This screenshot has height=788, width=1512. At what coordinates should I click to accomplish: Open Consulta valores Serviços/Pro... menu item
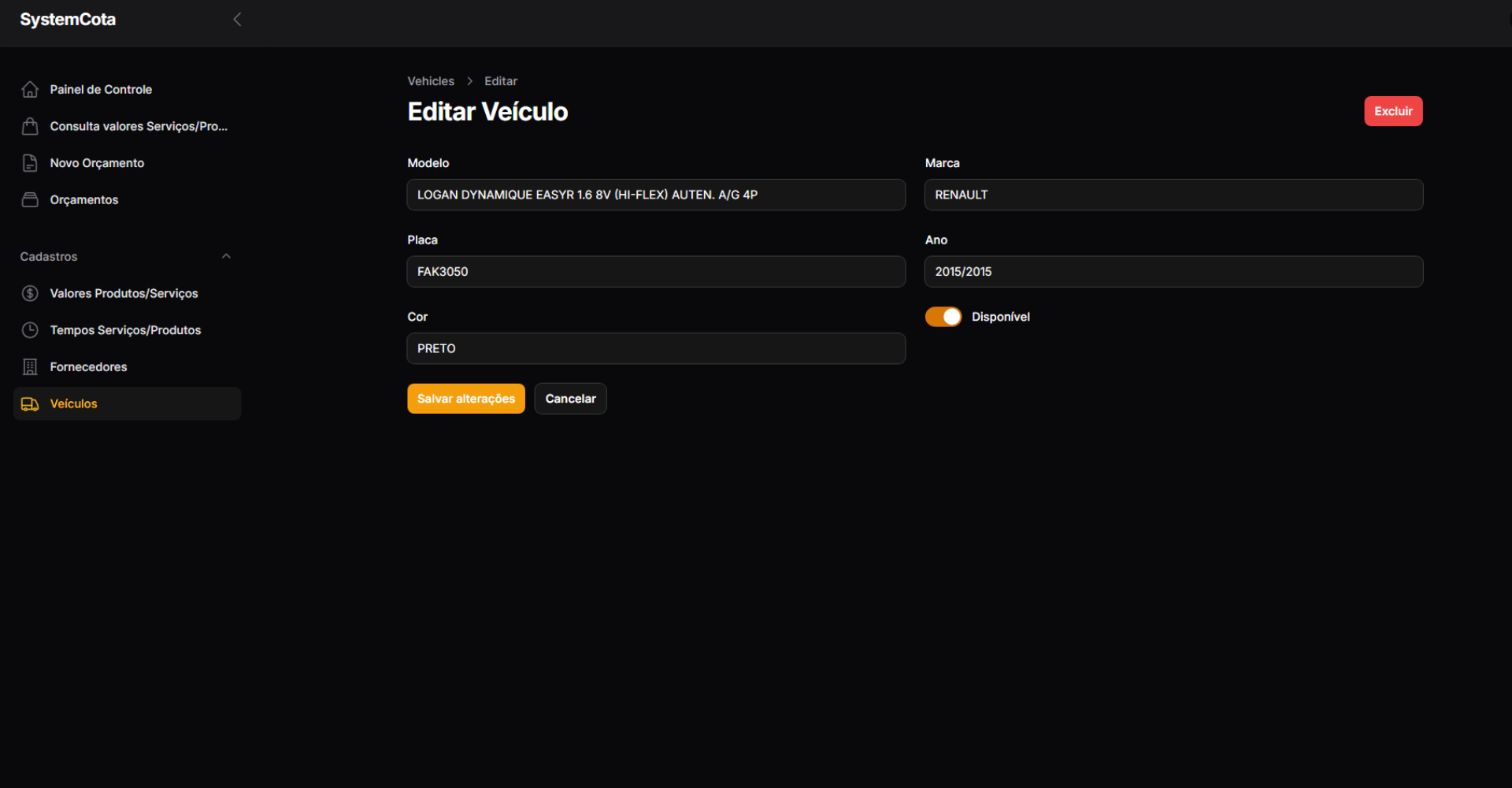click(128, 126)
